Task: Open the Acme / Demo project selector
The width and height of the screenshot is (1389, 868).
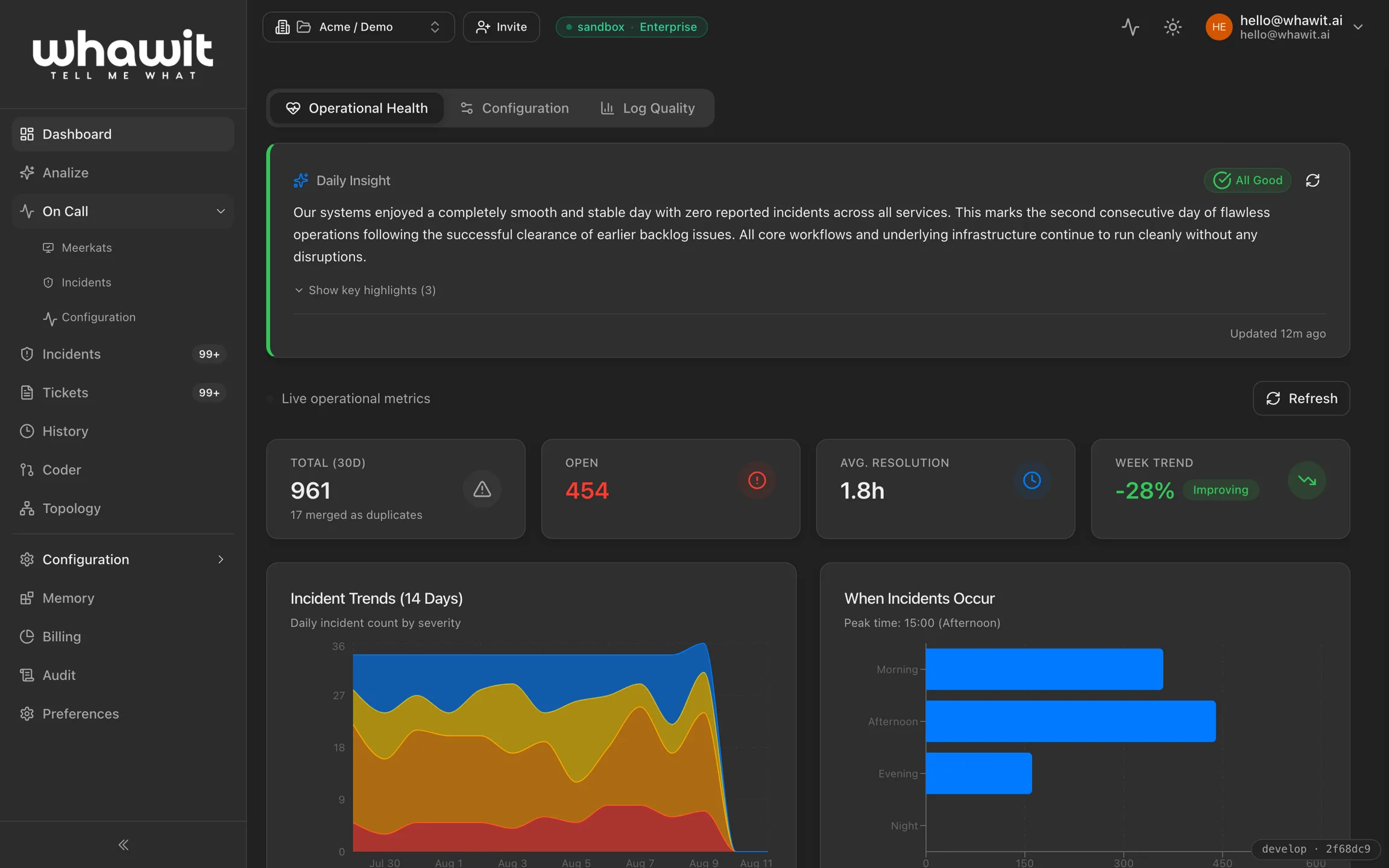Action: click(359, 27)
